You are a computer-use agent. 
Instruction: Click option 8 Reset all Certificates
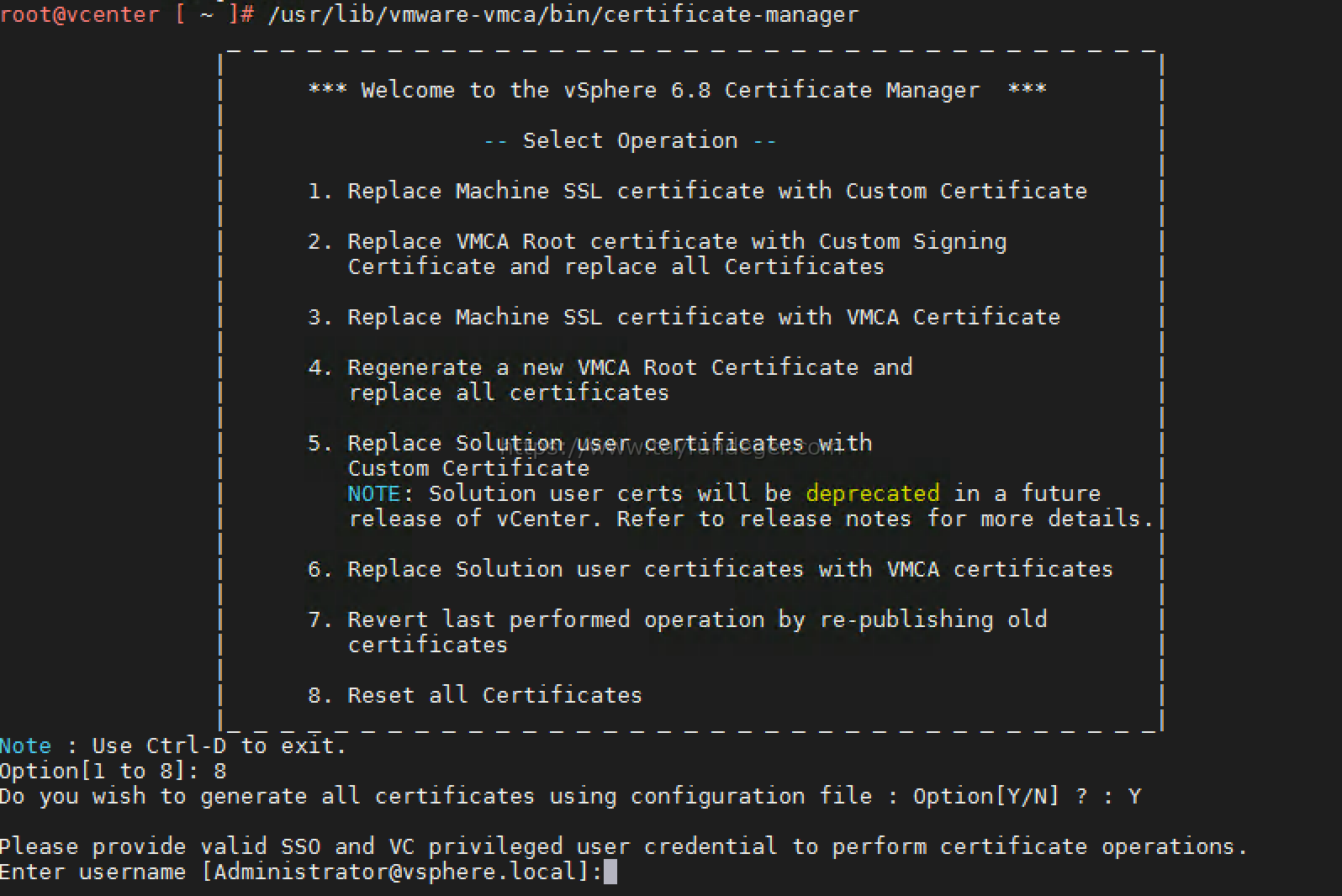(x=475, y=695)
